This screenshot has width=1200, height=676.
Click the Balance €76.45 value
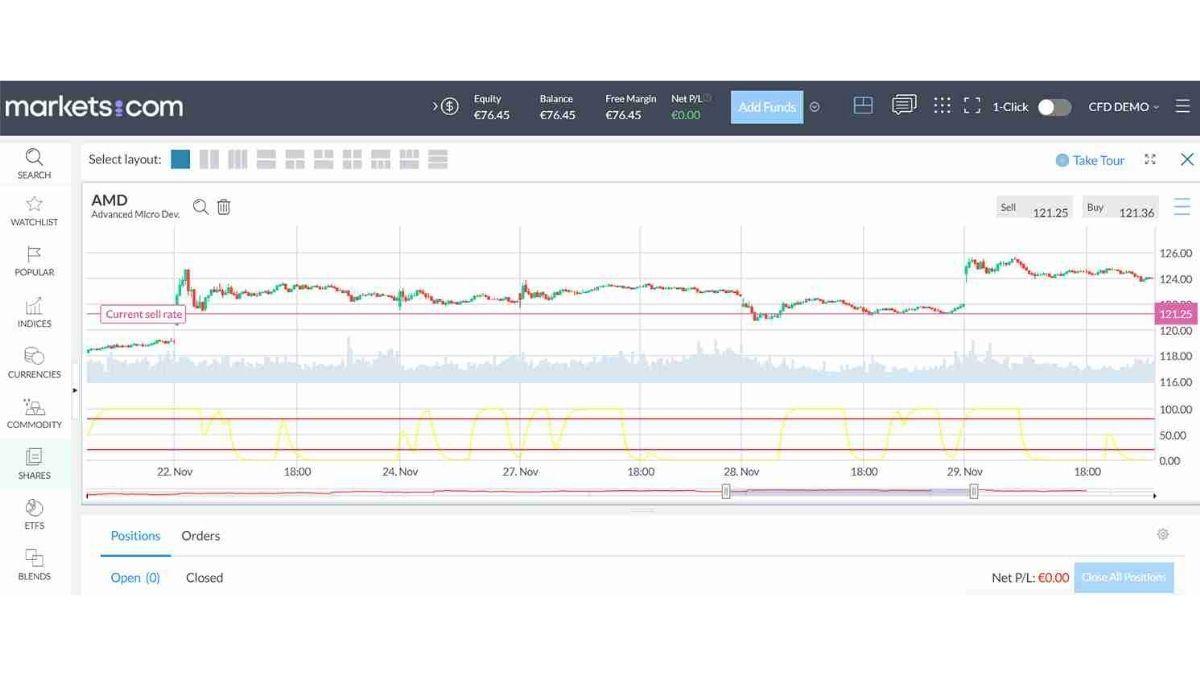[x=557, y=115]
